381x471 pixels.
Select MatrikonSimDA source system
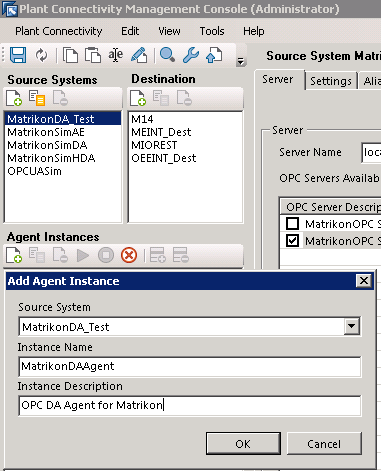[63, 145]
